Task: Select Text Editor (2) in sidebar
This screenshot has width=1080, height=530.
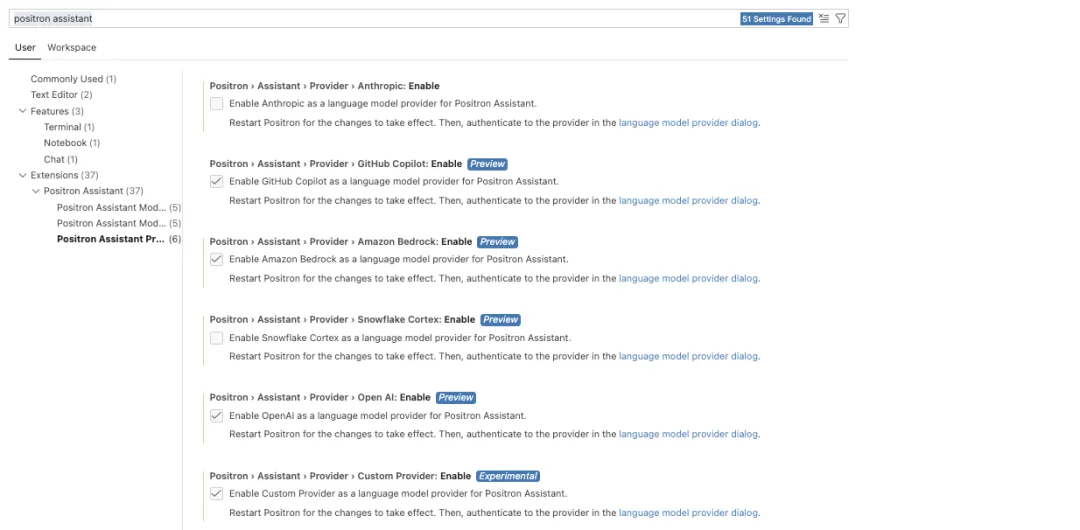Action: [x=61, y=95]
